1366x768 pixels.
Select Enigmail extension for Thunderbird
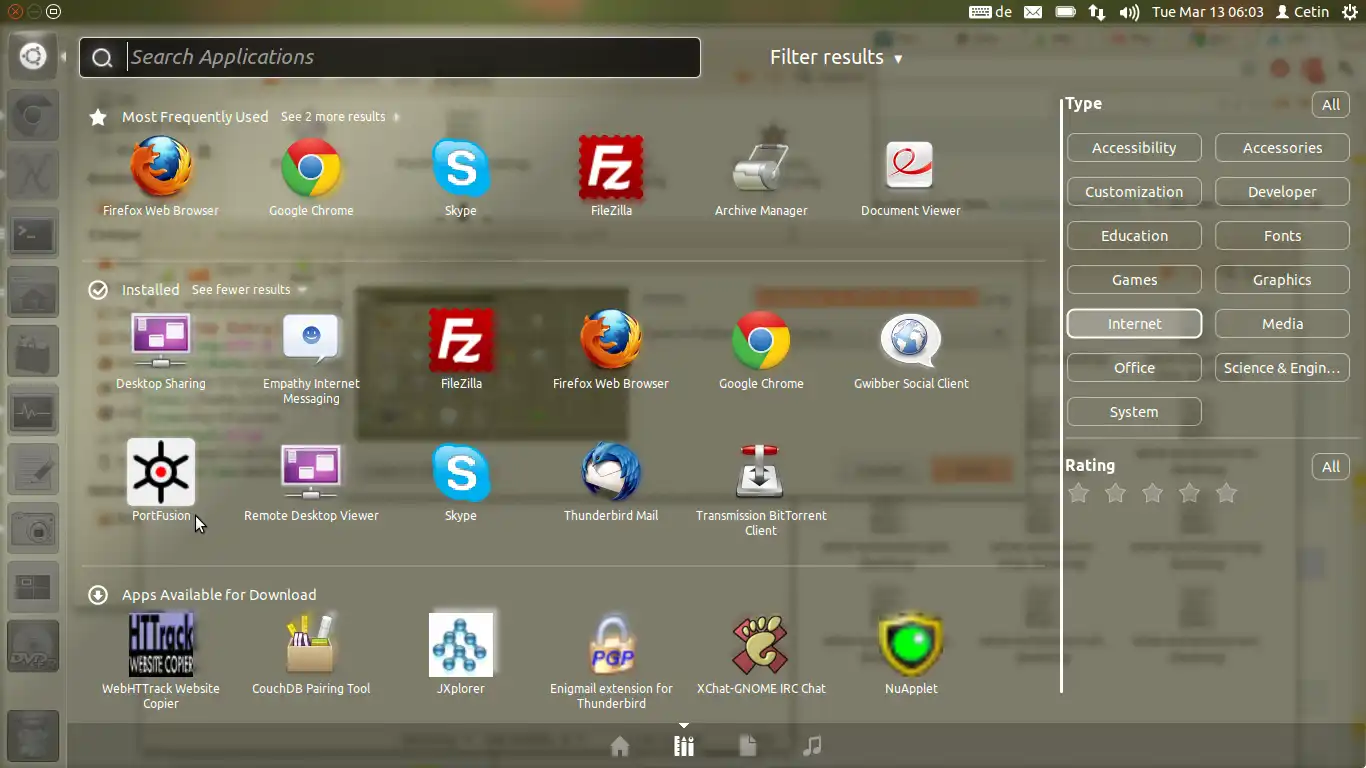[611, 660]
